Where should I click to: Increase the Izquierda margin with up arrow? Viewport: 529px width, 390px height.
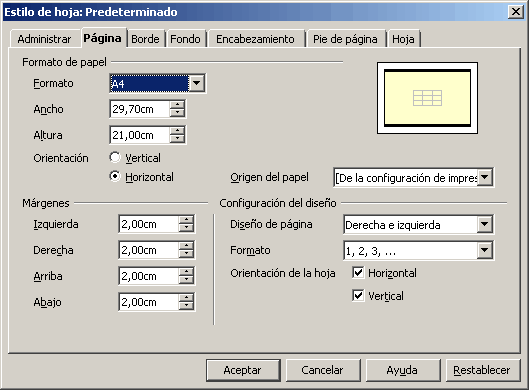pos(186,220)
